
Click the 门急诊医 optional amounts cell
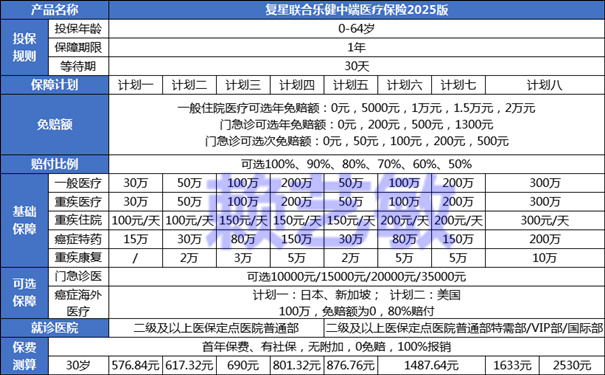point(356,277)
